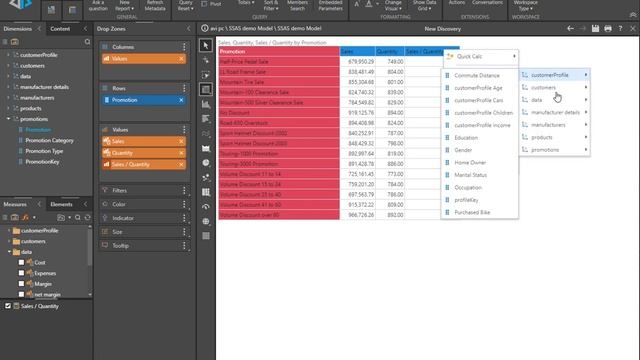Open the Show Data Grid dropdown
The height and width of the screenshot is (360, 640).
coord(424,5)
